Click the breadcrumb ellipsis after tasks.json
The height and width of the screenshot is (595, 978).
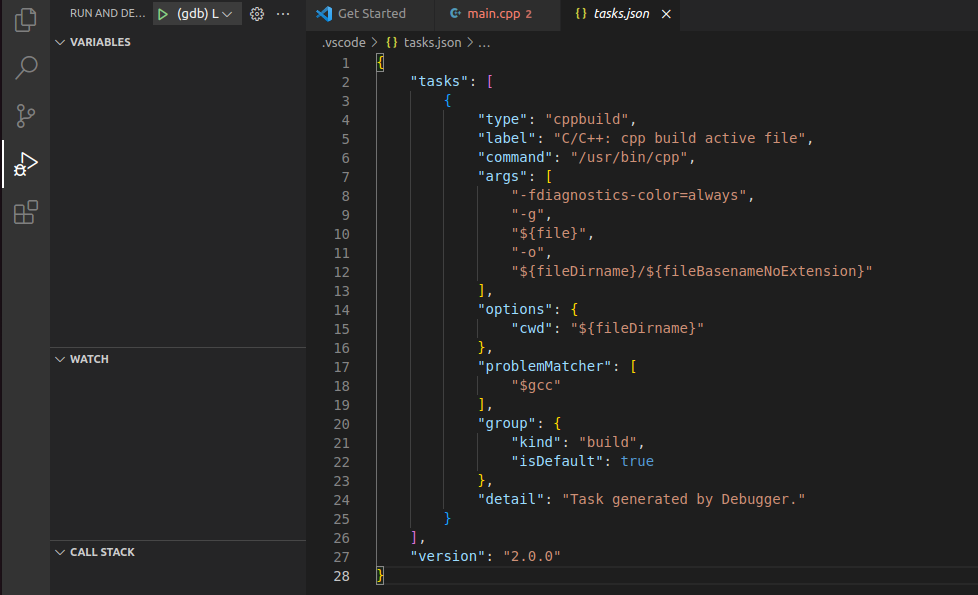pyautogui.click(x=484, y=43)
